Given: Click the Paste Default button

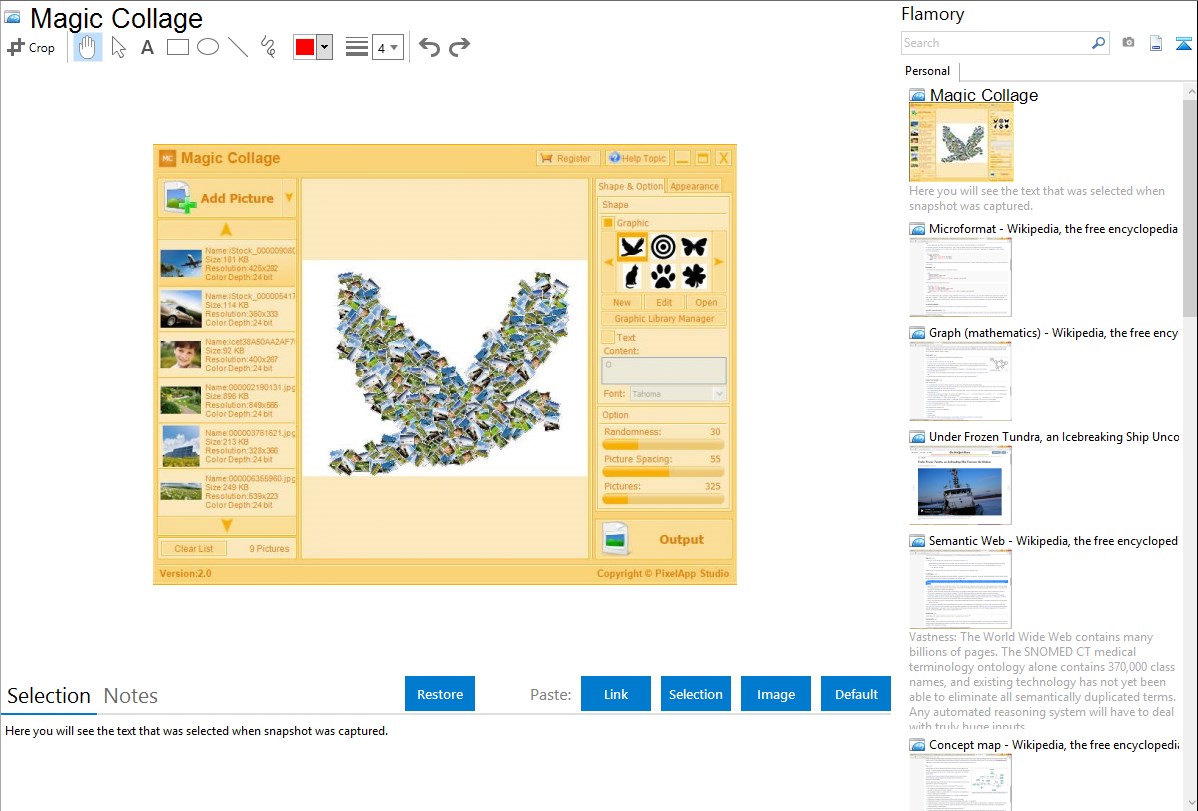Looking at the screenshot, I should (856, 694).
